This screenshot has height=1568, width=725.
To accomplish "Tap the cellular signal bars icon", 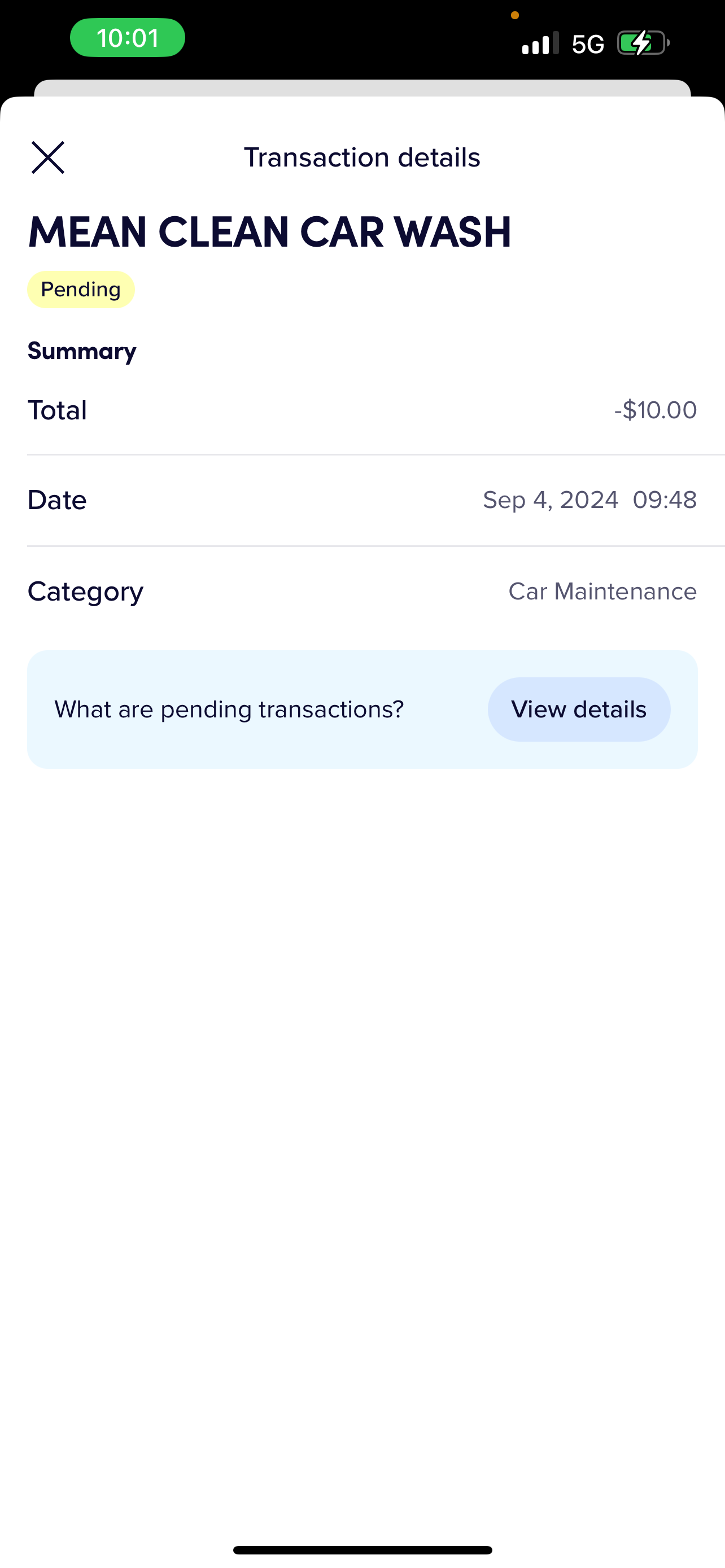I will click(540, 43).
